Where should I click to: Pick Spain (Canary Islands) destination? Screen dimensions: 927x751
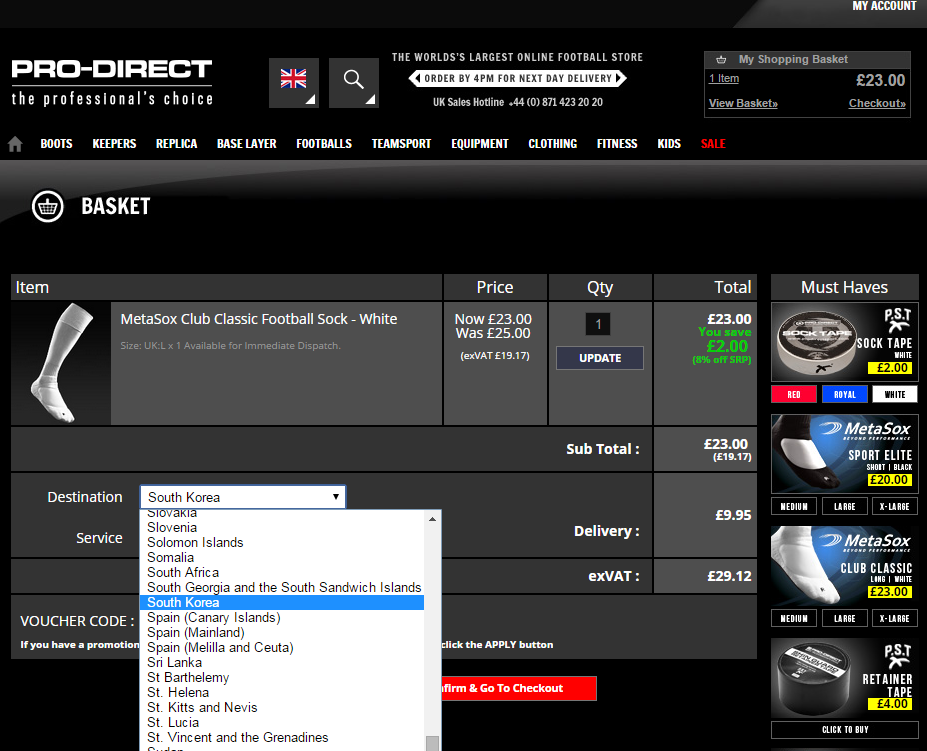pyautogui.click(x=281, y=618)
